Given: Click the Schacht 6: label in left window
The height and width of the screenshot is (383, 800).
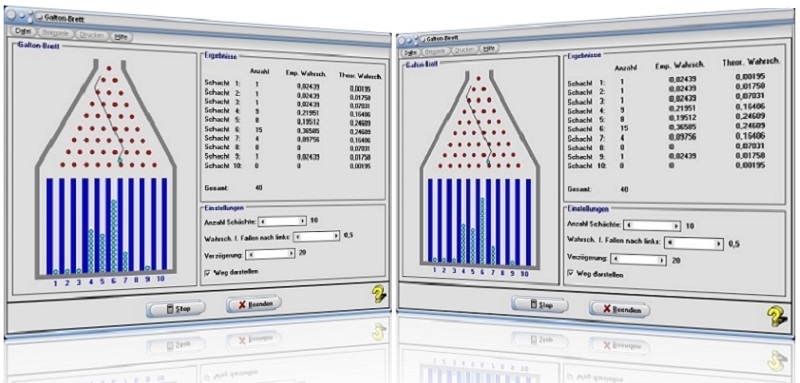Looking at the screenshot, I should [x=221, y=130].
